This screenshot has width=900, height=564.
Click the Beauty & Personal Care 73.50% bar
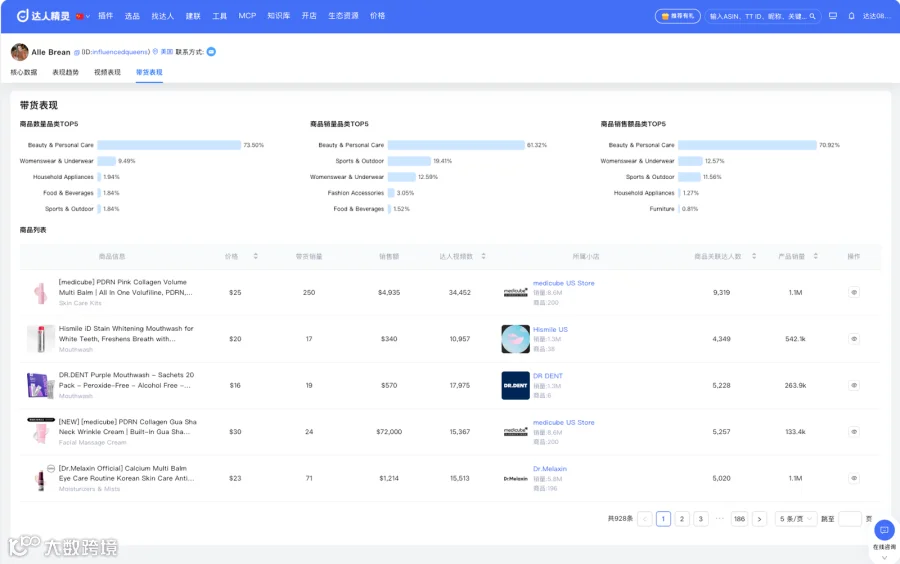coord(169,145)
